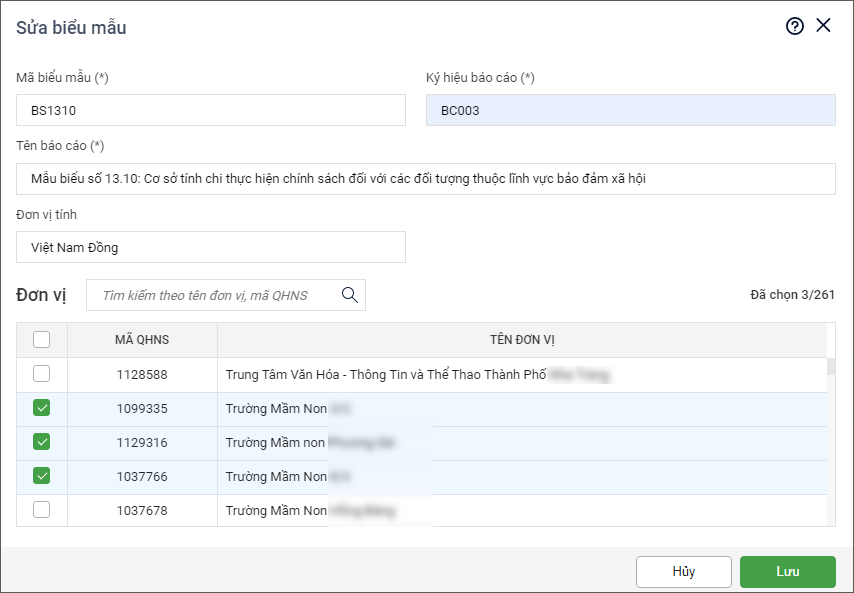Click the Mã biểu mẫu input field
Screen dimensions: 854x593
[x=211, y=110]
